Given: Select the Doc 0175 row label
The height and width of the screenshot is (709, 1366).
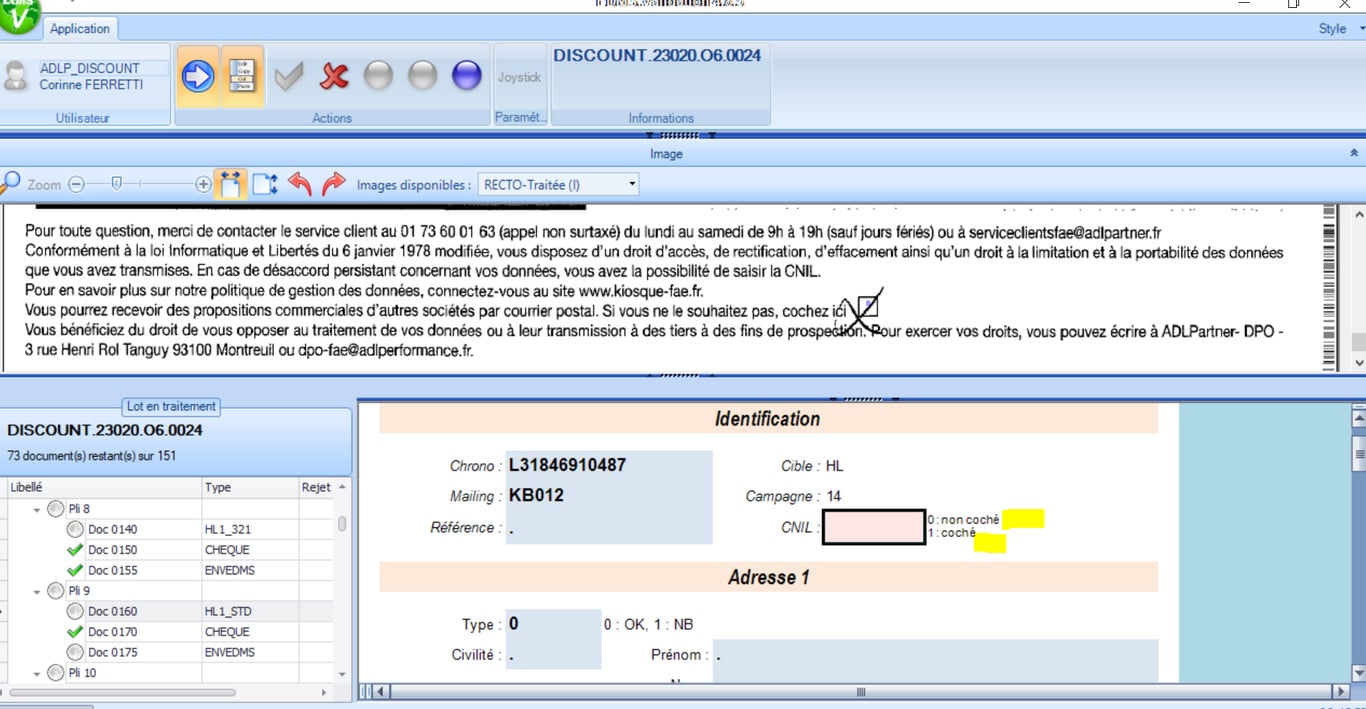Looking at the screenshot, I should 113,652.
